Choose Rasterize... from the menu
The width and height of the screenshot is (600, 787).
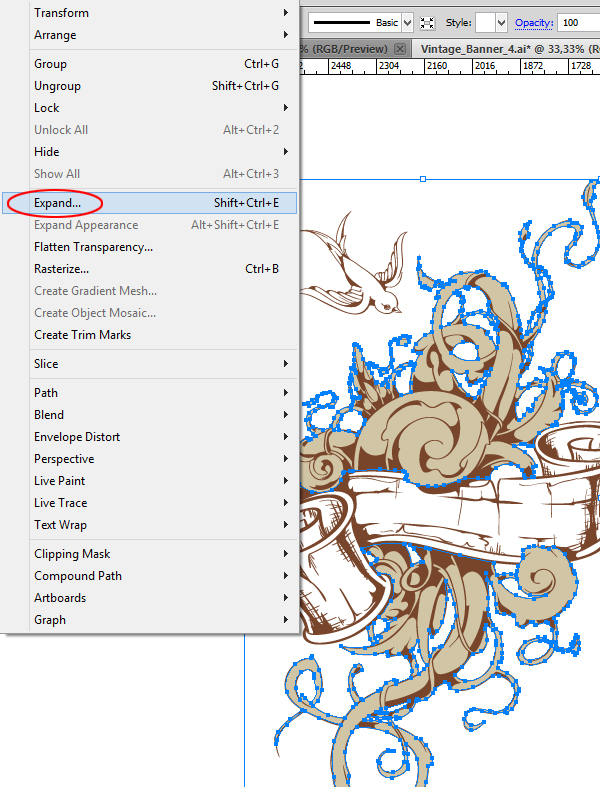tap(149, 269)
